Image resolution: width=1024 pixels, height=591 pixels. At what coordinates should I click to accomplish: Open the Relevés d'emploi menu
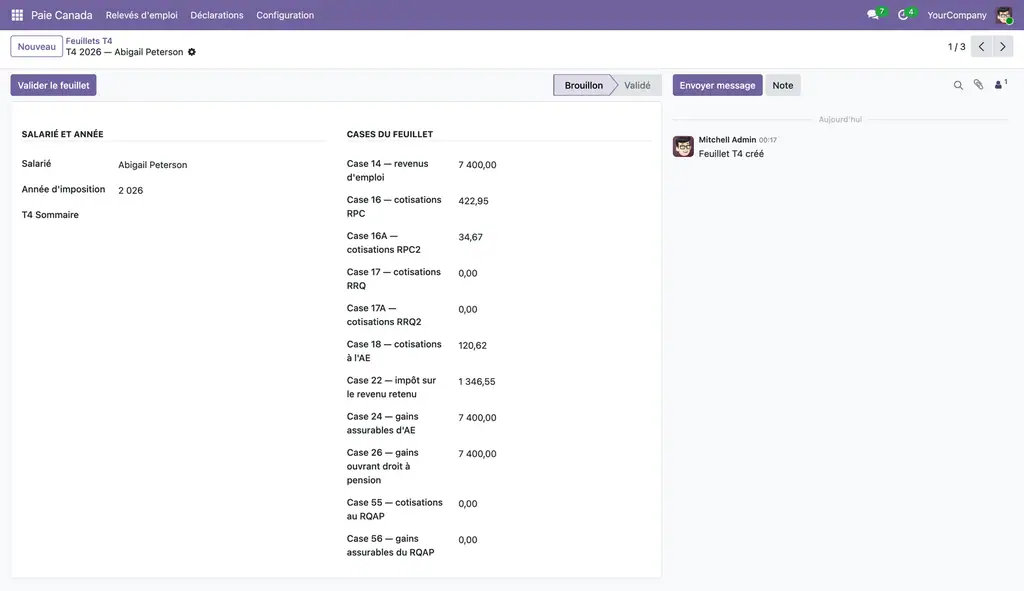pos(142,15)
